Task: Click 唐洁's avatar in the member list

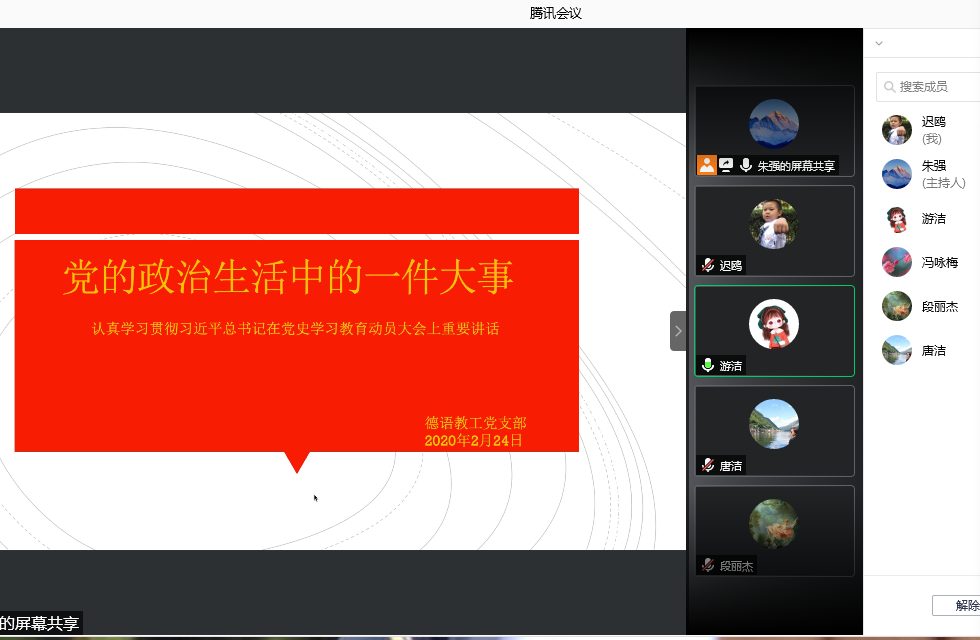Action: (896, 350)
